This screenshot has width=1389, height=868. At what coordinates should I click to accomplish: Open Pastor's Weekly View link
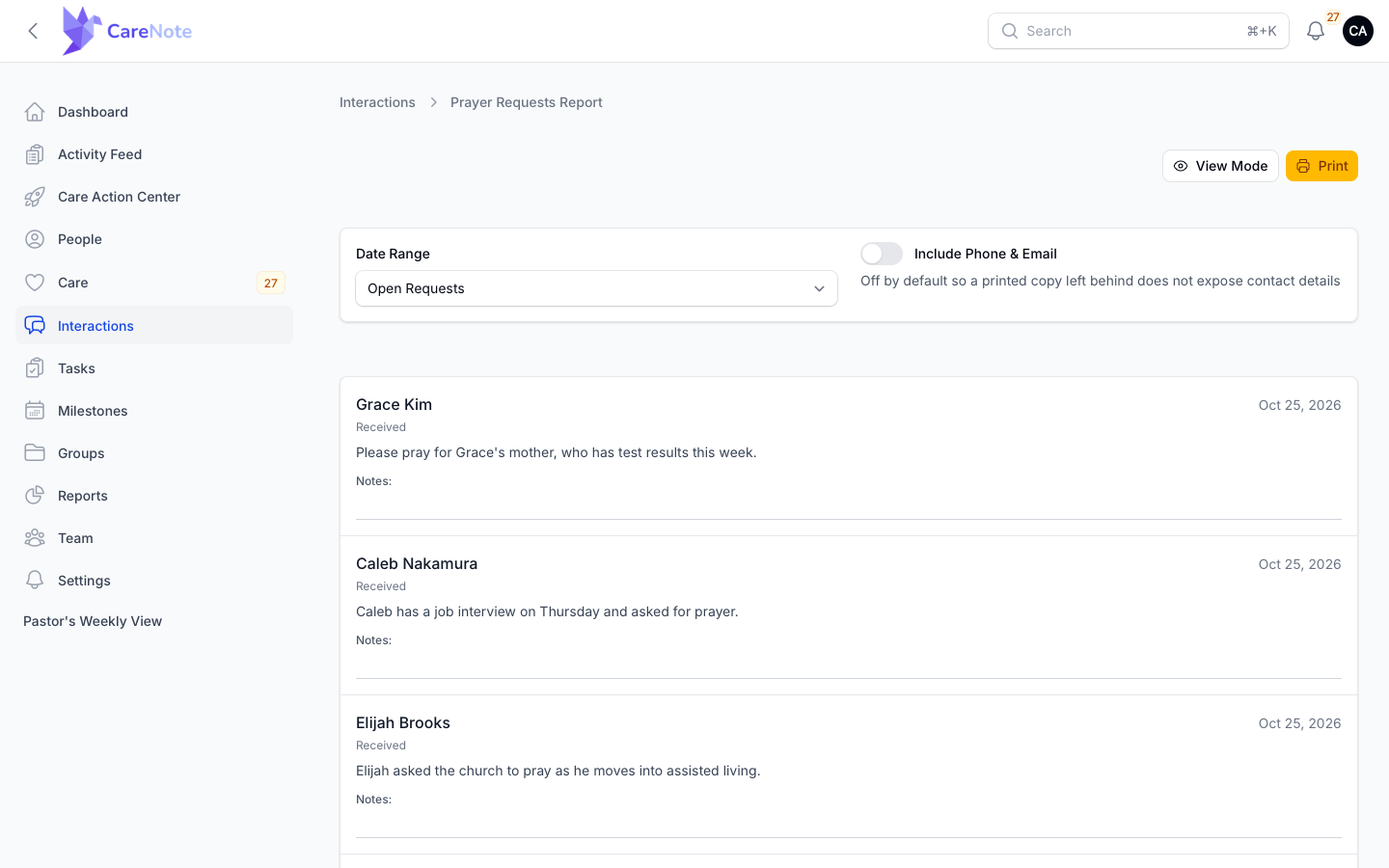click(x=93, y=621)
